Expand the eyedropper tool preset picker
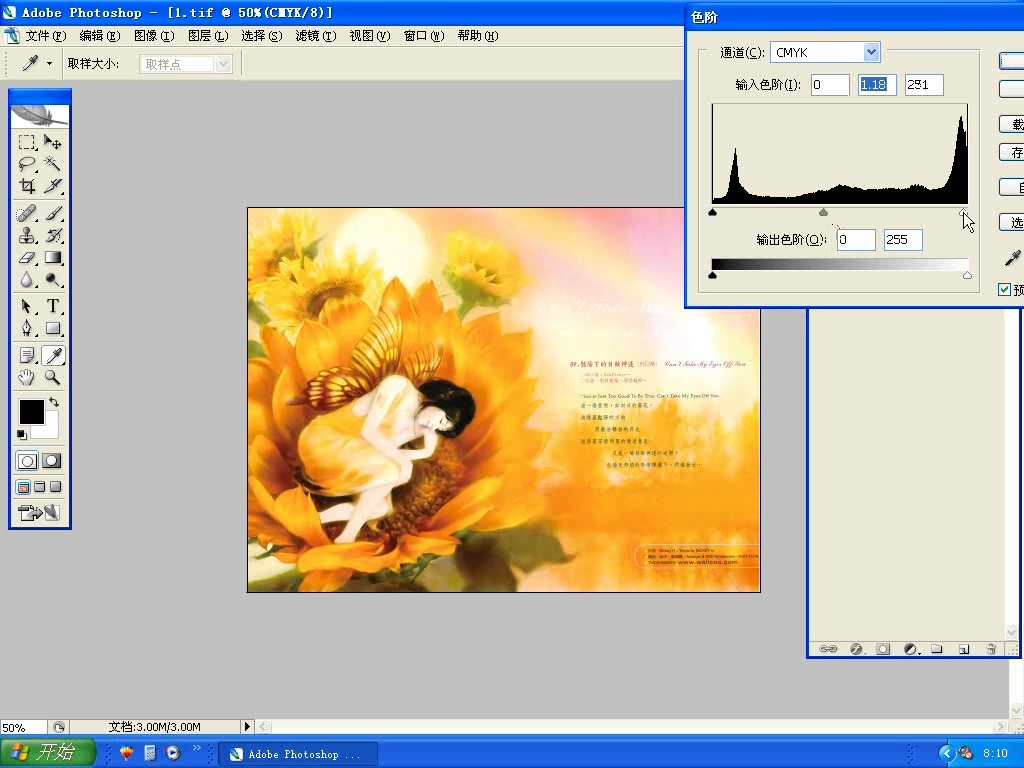This screenshot has width=1024, height=768. [x=49, y=64]
